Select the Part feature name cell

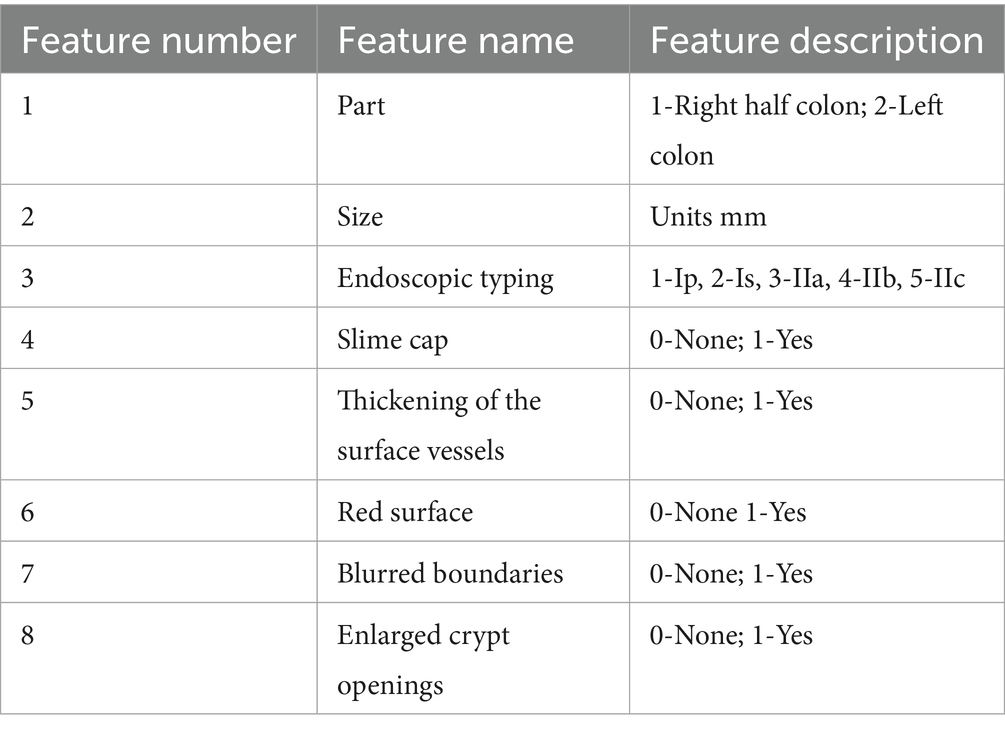361,106
